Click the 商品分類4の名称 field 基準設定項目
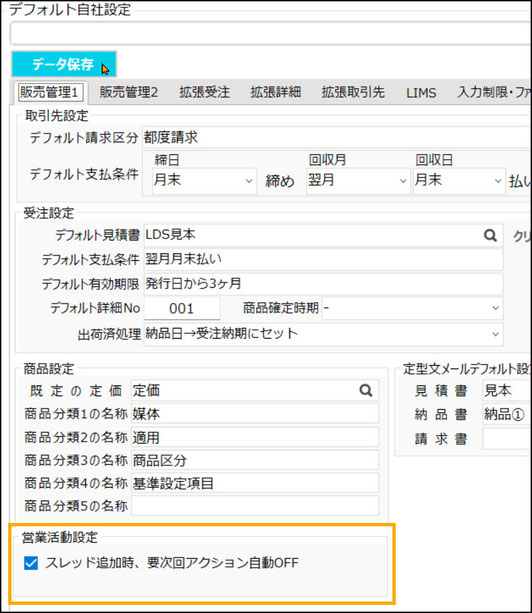The width and height of the screenshot is (532, 613). [255, 483]
